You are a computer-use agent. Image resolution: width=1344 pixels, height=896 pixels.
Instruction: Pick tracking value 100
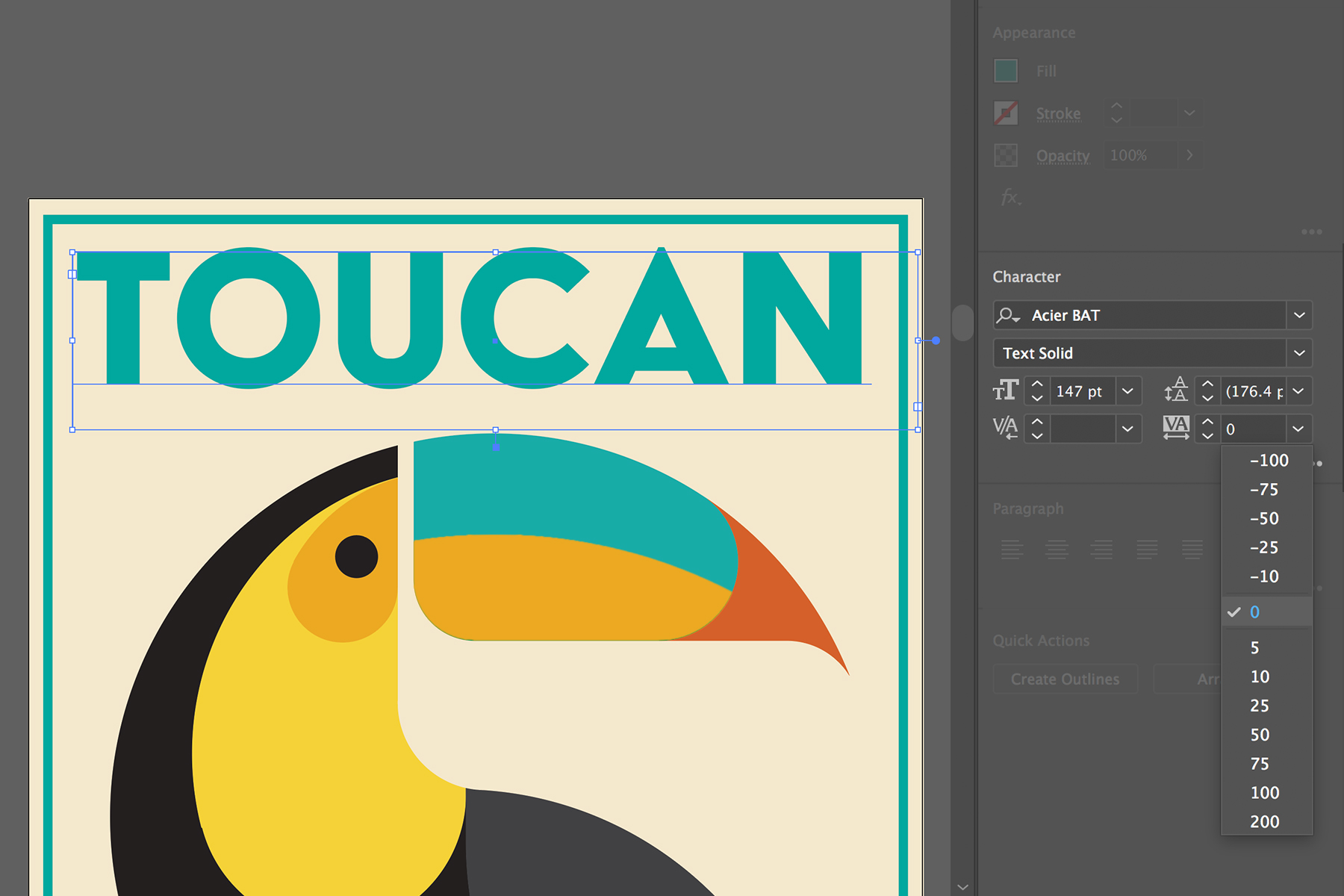click(1267, 793)
